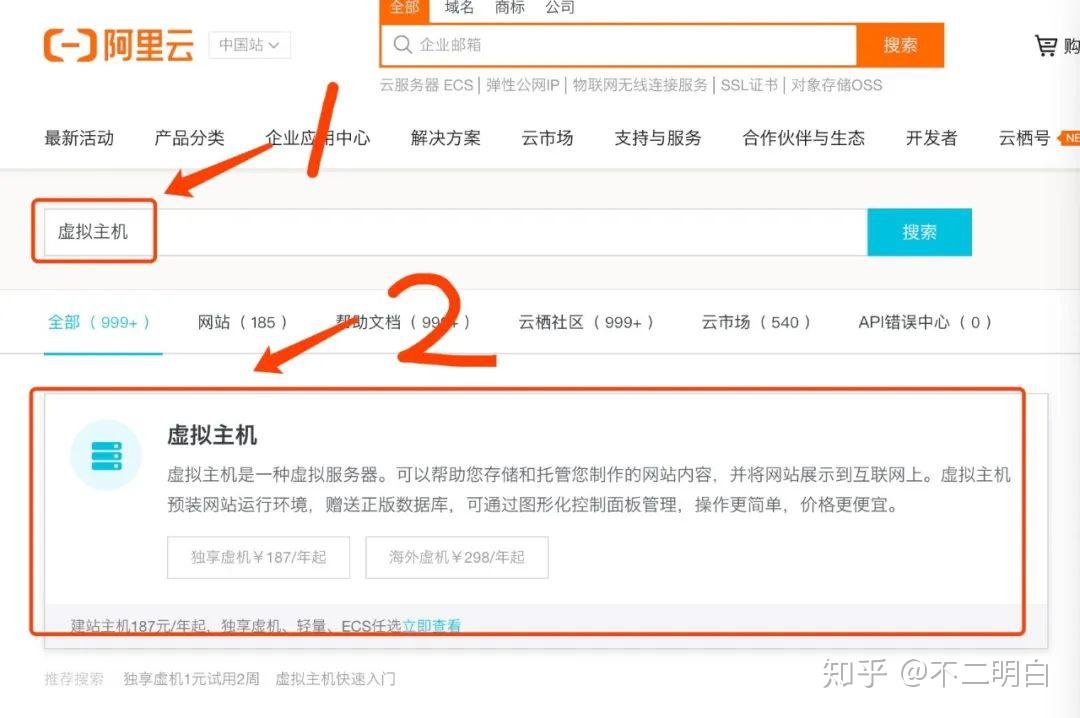Switch to the 网站 (185) results tab

[242, 322]
